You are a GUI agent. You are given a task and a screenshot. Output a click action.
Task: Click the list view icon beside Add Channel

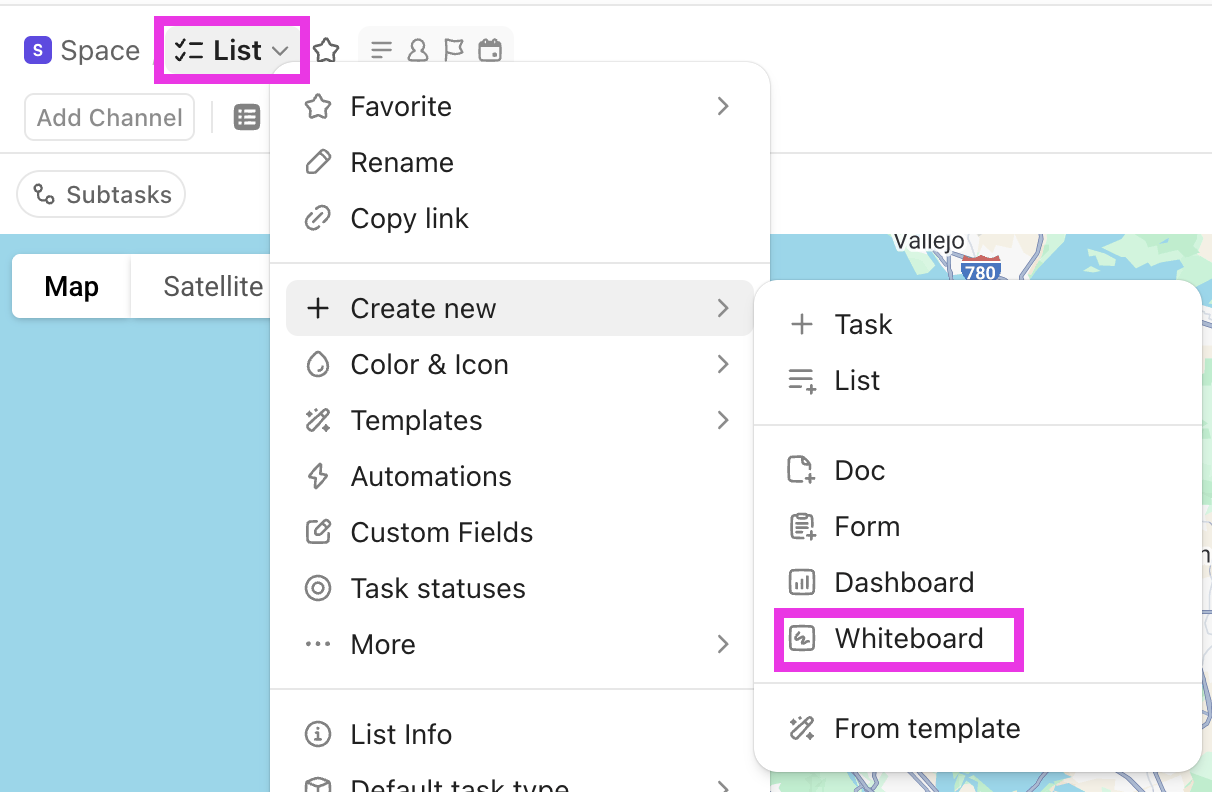click(x=246, y=117)
